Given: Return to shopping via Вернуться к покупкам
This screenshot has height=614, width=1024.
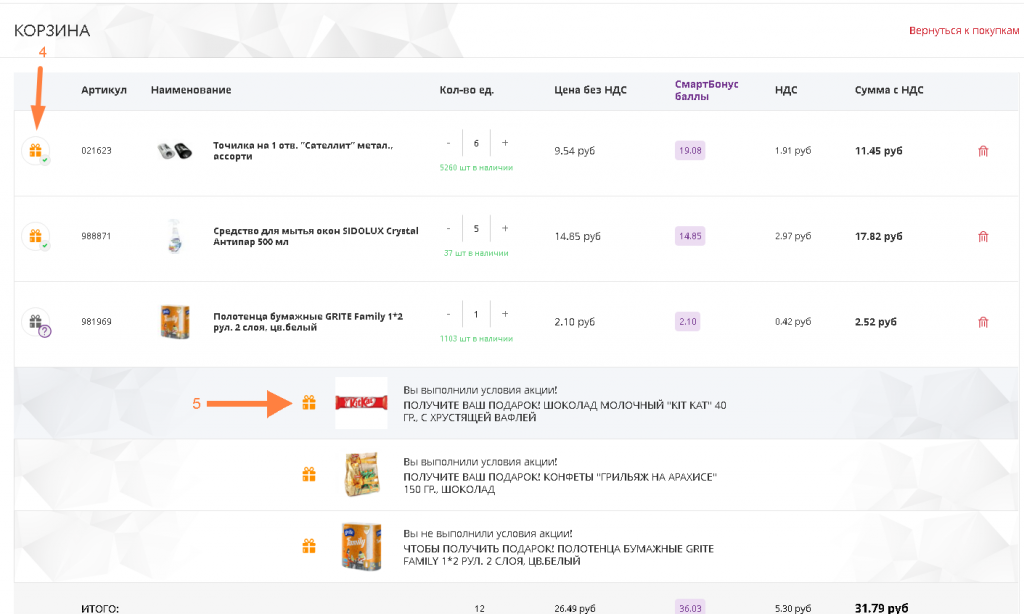Looking at the screenshot, I should [963, 31].
